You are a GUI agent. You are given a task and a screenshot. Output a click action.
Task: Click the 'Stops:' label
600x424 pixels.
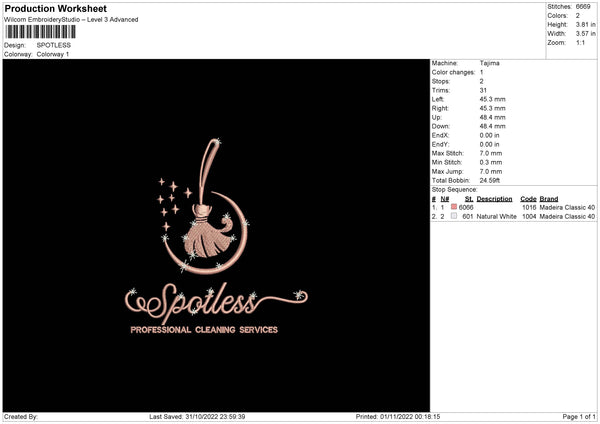441,82
